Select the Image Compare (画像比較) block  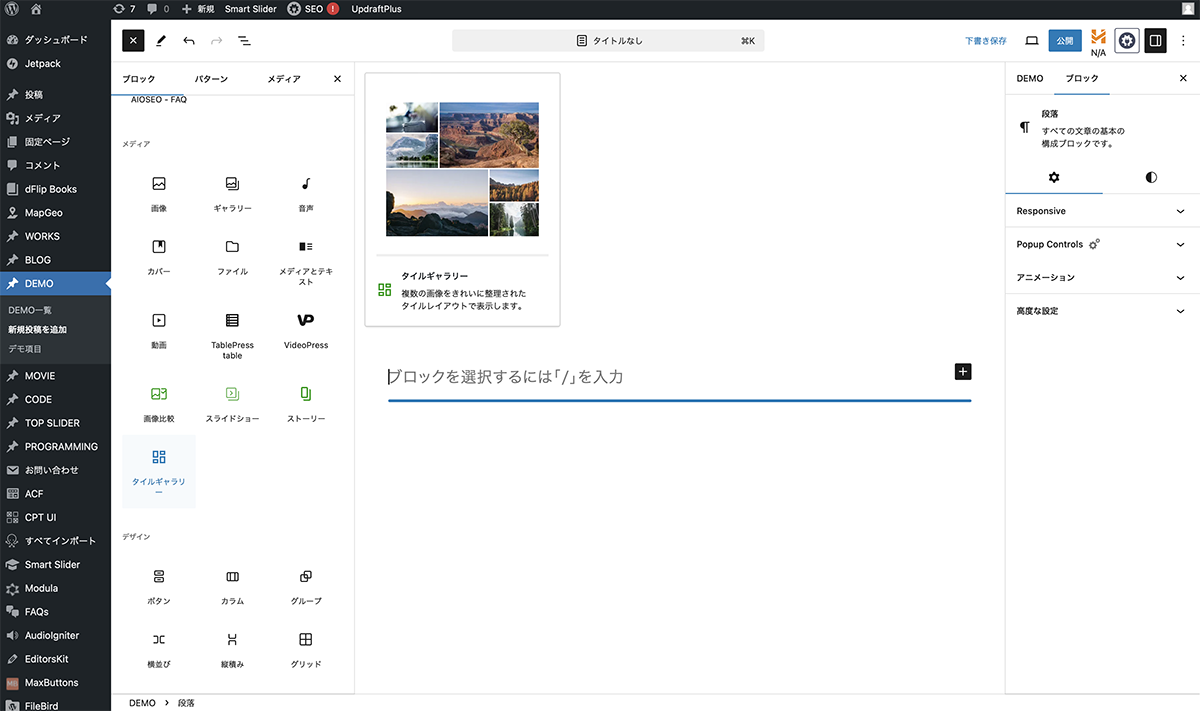pos(158,403)
